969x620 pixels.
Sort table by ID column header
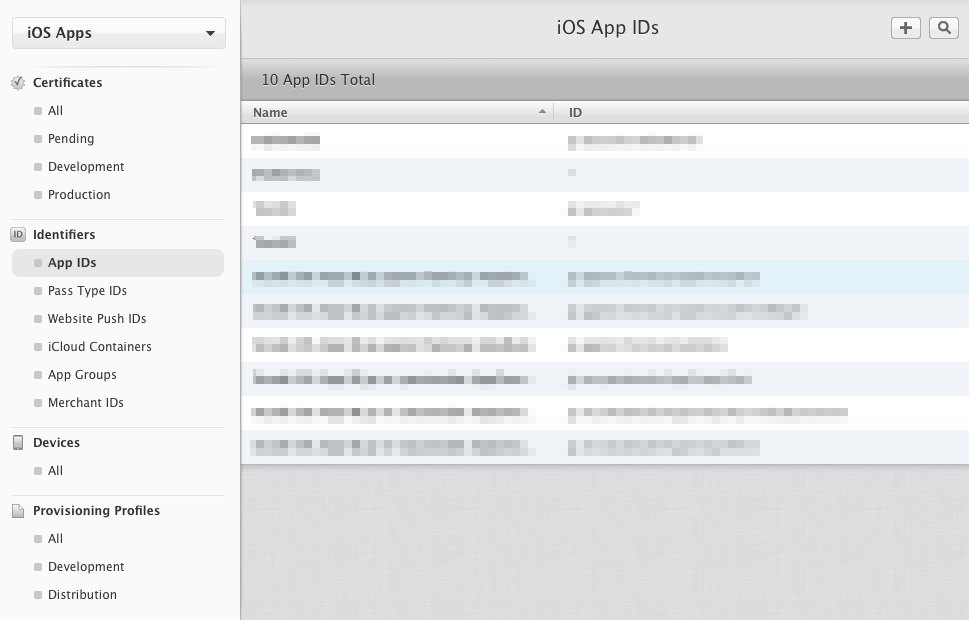click(x=761, y=113)
